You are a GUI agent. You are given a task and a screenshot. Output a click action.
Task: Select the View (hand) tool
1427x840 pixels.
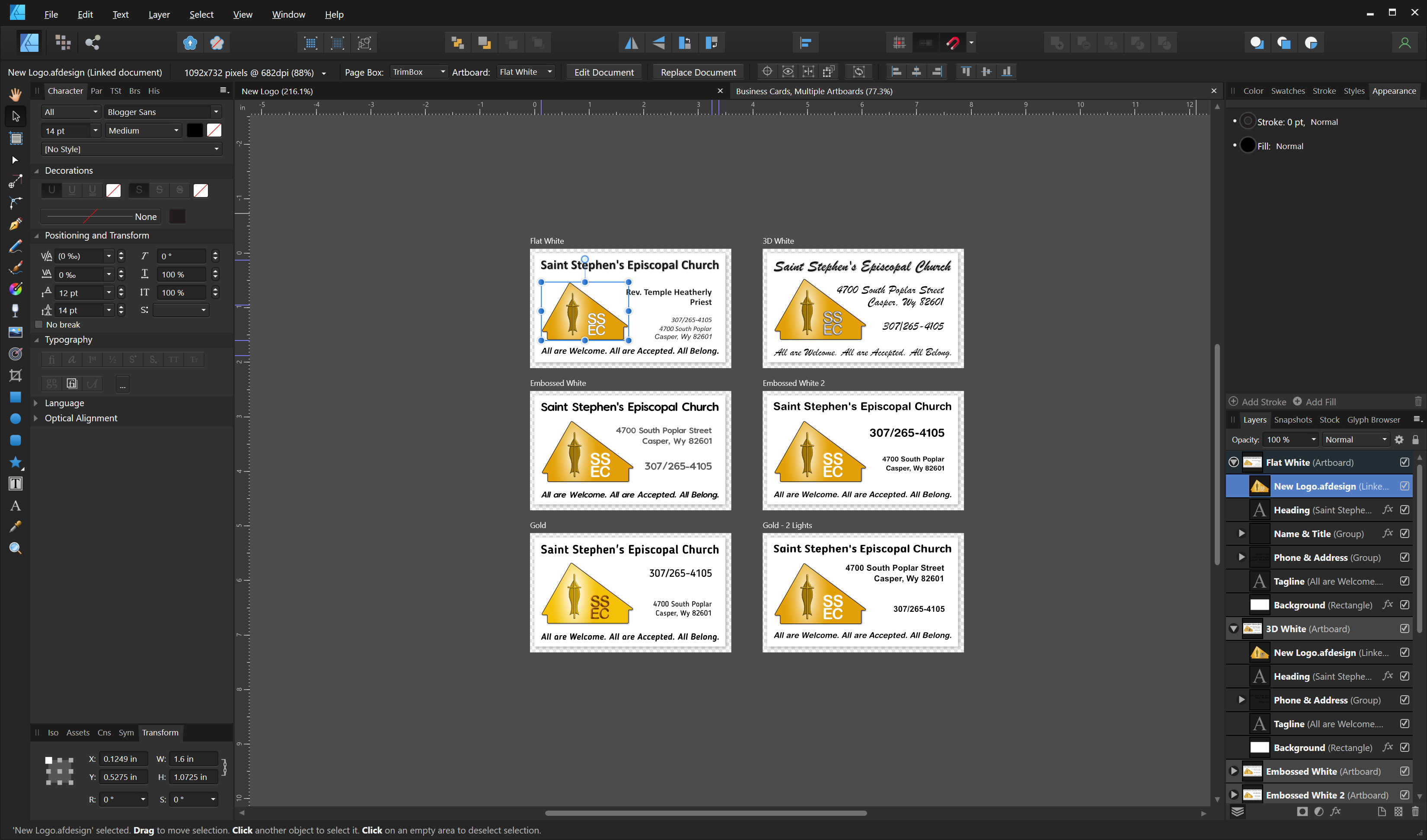pyautogui.click(x=15, y=94)
